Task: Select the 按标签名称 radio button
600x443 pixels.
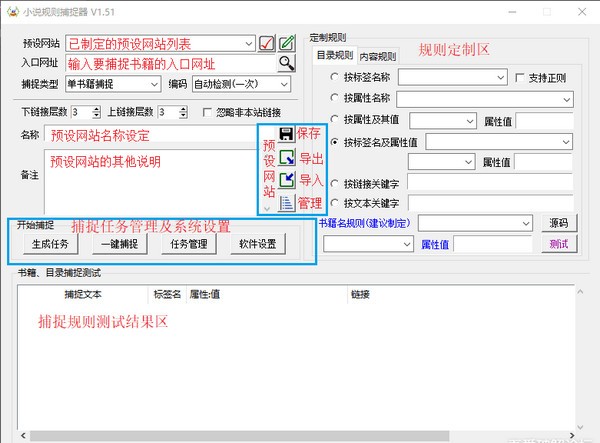Action: tap(335, 77)
